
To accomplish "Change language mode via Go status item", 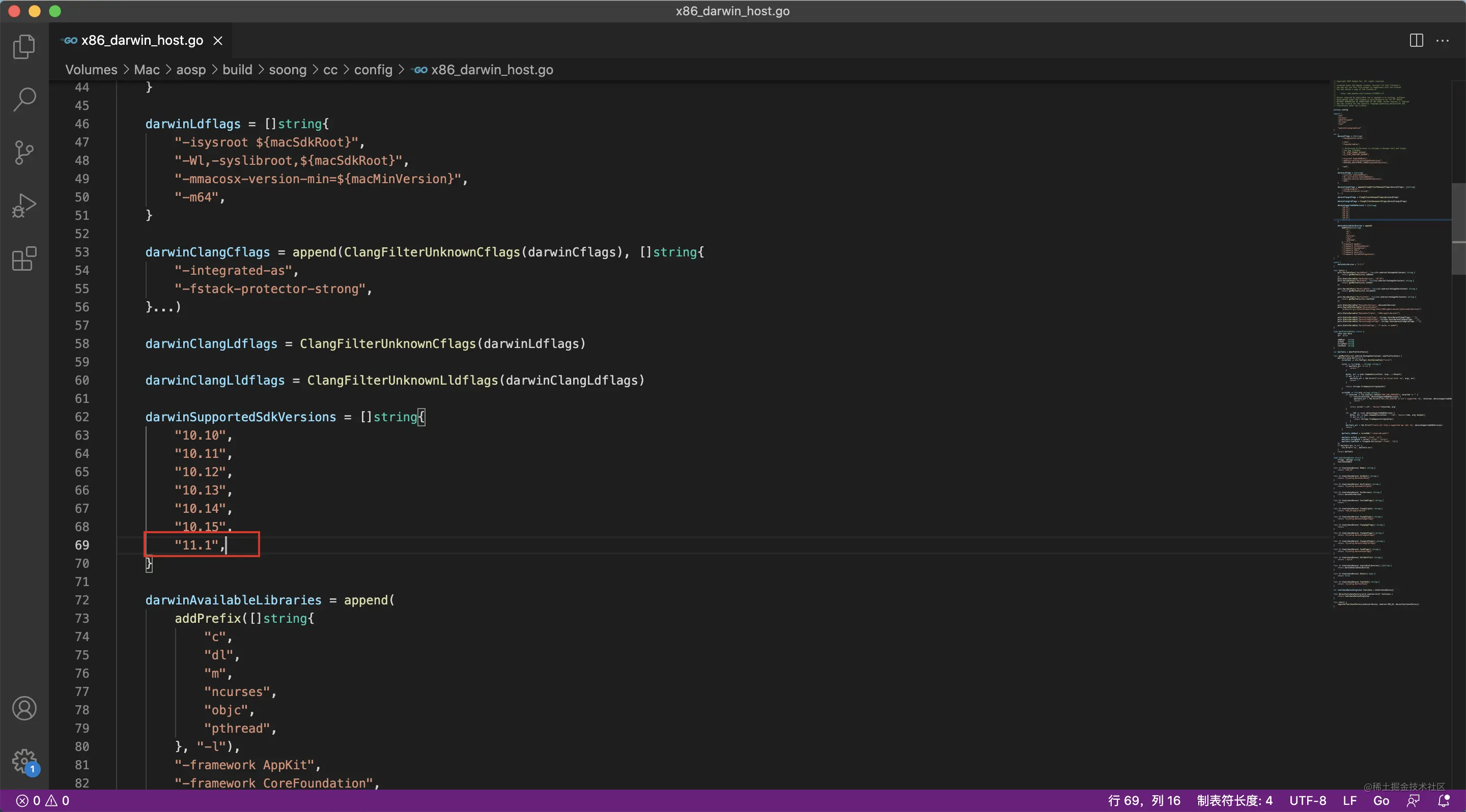I will (x=1381, y=801).
